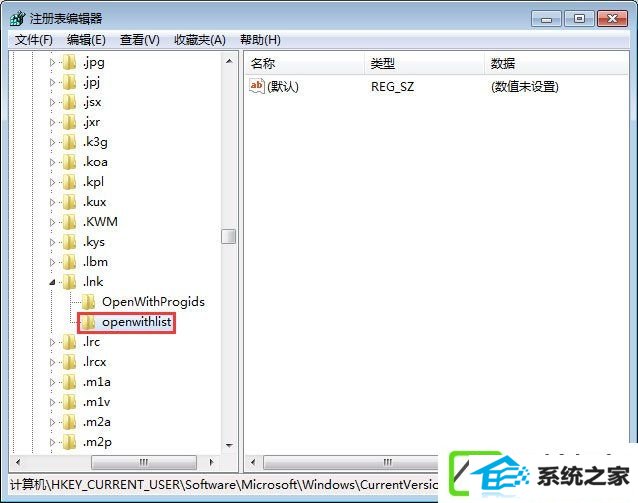The image size is (638, 503).
Task: Expand the .jsx key
Action: click(52, 102)
